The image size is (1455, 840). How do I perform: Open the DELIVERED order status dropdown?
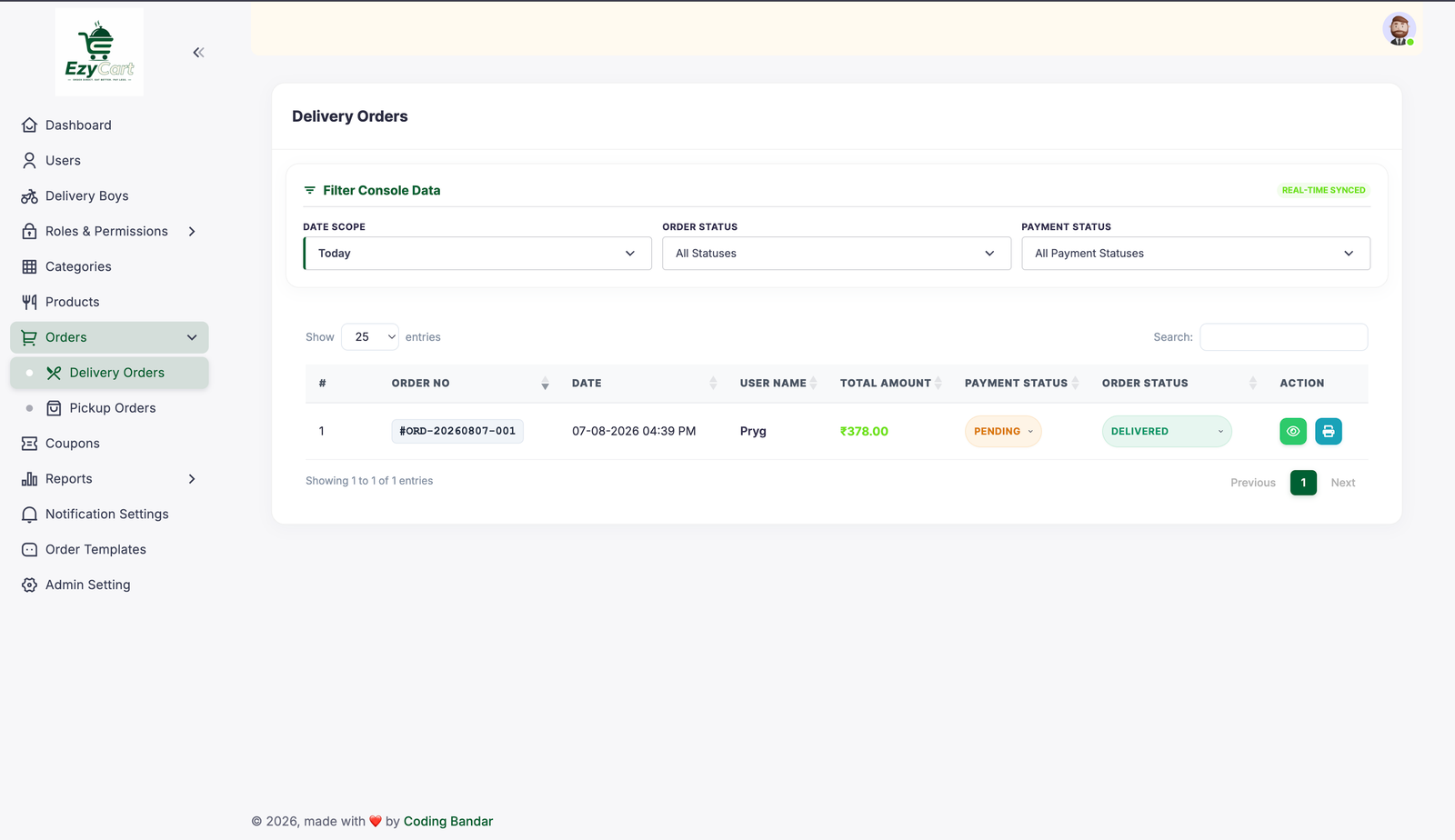tap(1167, 432)
